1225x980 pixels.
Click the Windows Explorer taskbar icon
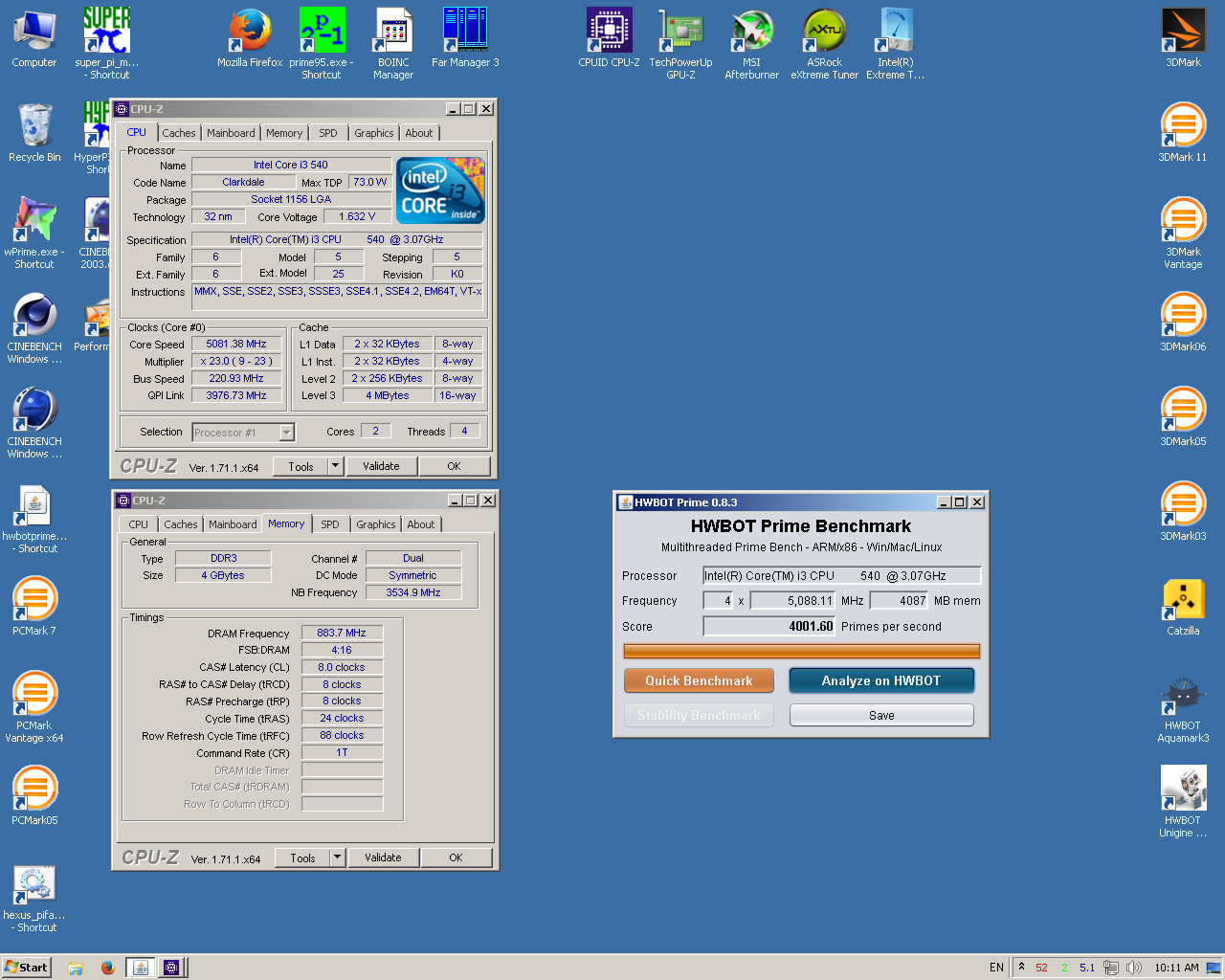click(76, 968)
